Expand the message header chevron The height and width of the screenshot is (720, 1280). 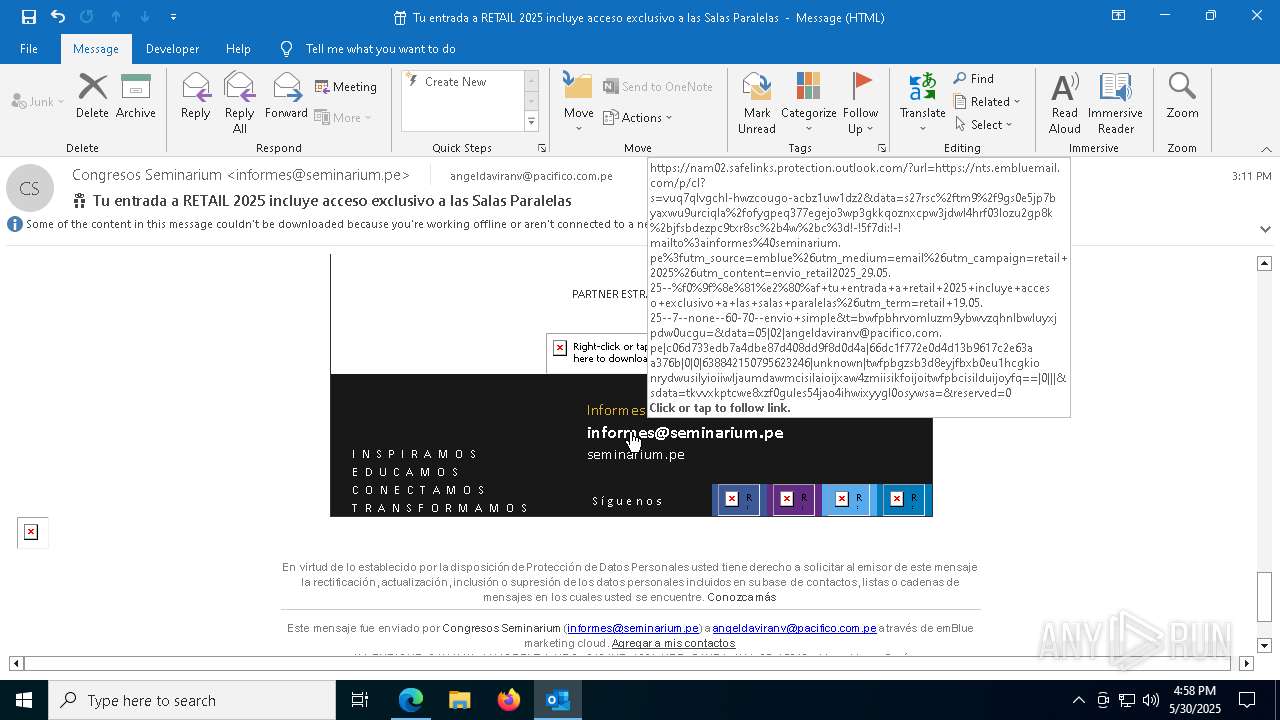coord(1265,229)
